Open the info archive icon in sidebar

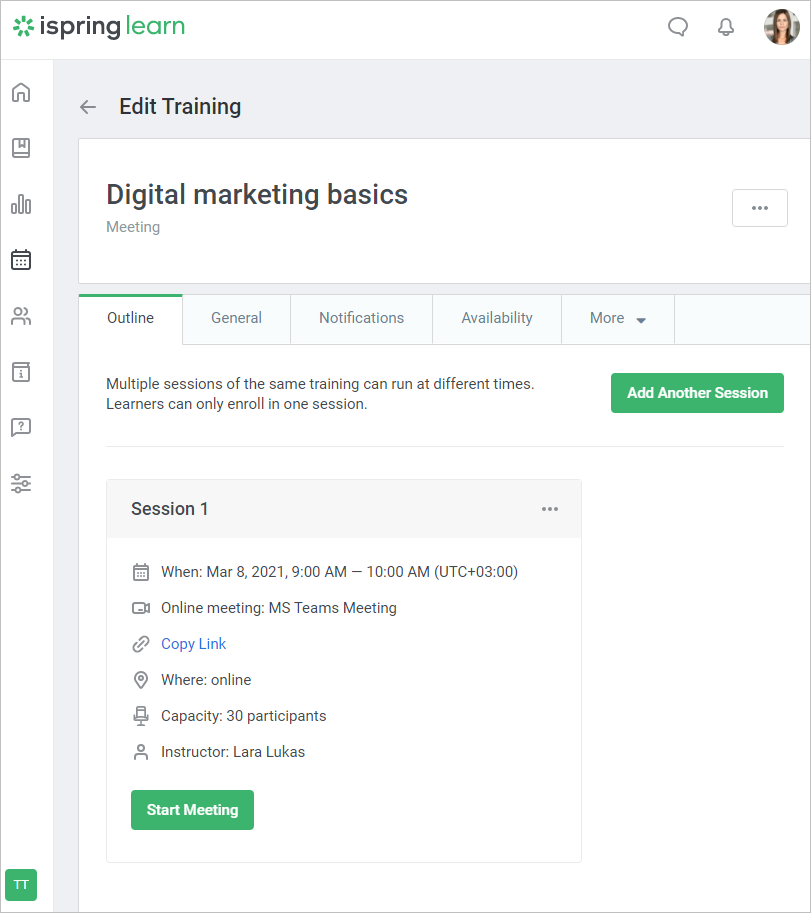point(21,372)
